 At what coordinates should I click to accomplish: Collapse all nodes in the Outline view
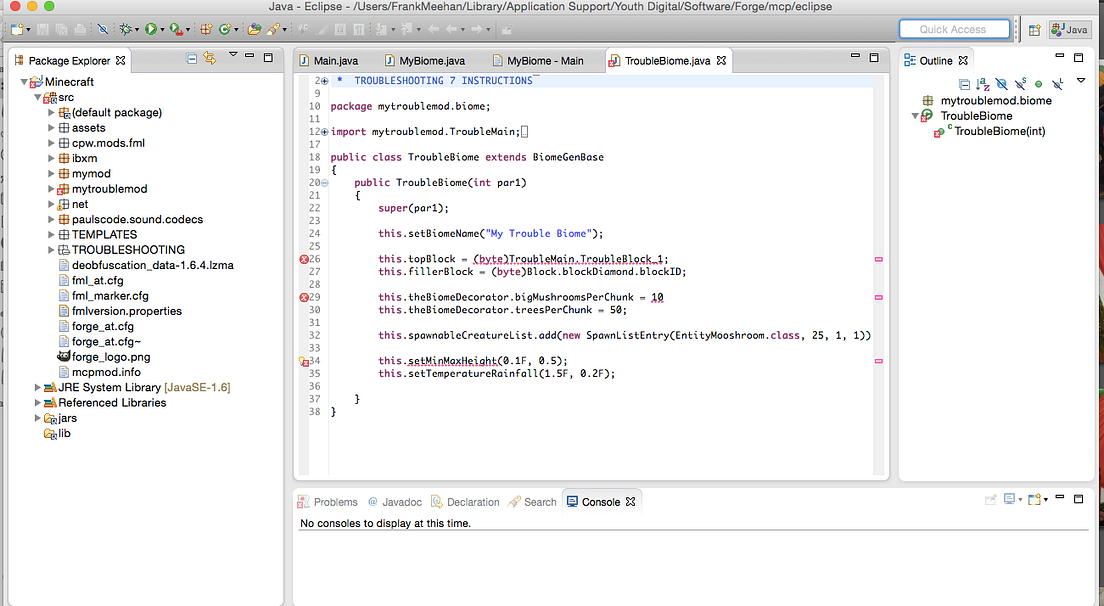coord(965,84)
